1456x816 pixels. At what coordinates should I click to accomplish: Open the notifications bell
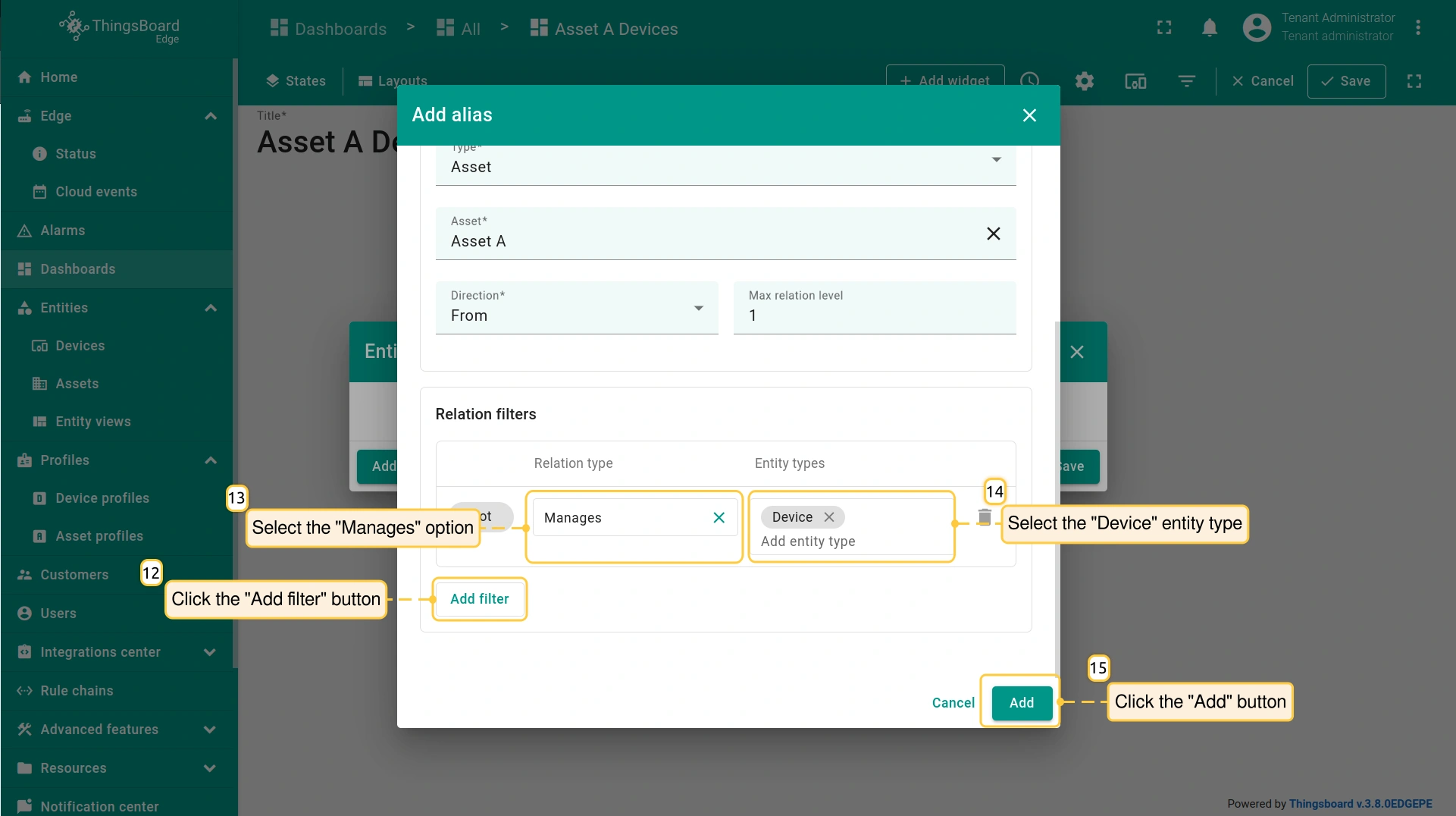(1209, 28)
